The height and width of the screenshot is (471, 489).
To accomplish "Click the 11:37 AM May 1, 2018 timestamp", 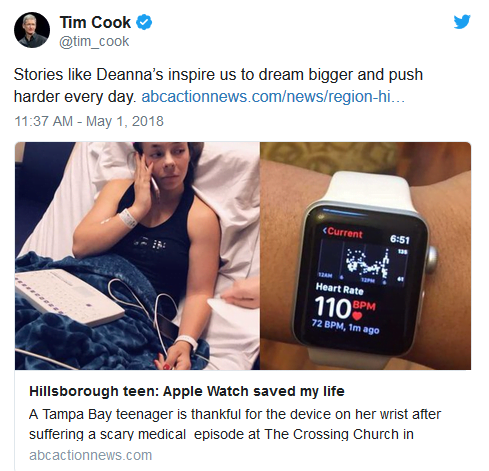I will [x=89, y=121].
